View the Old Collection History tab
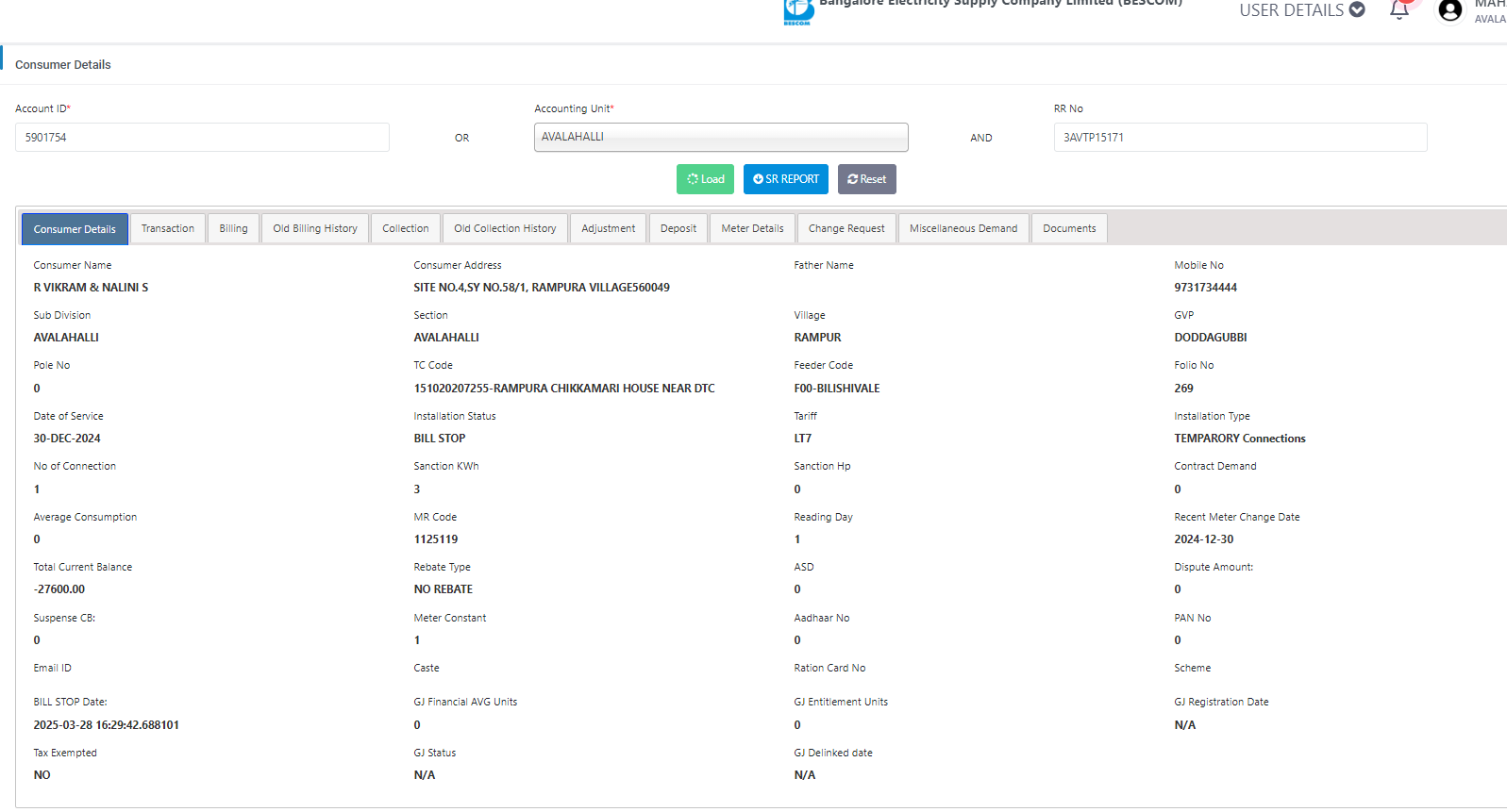This screenshot has width=1507, height=812. [x=505, y=228]
